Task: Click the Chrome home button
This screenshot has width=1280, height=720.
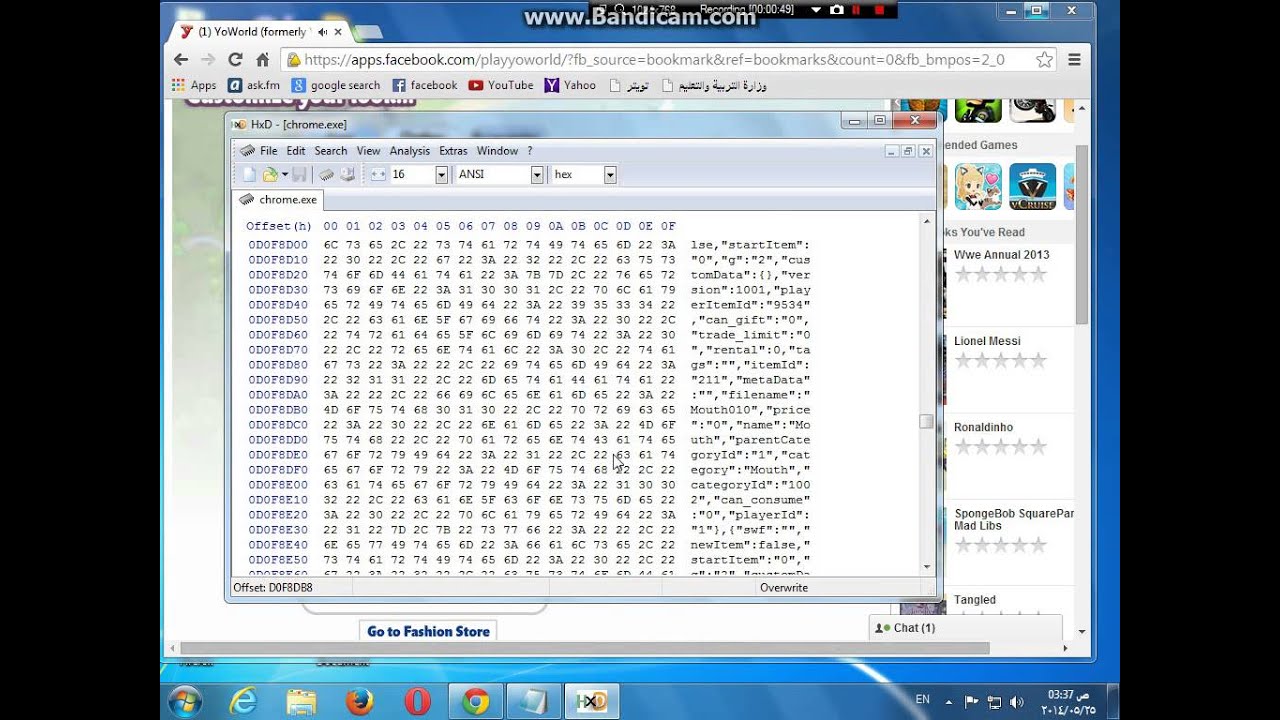Action: point(262,59)
